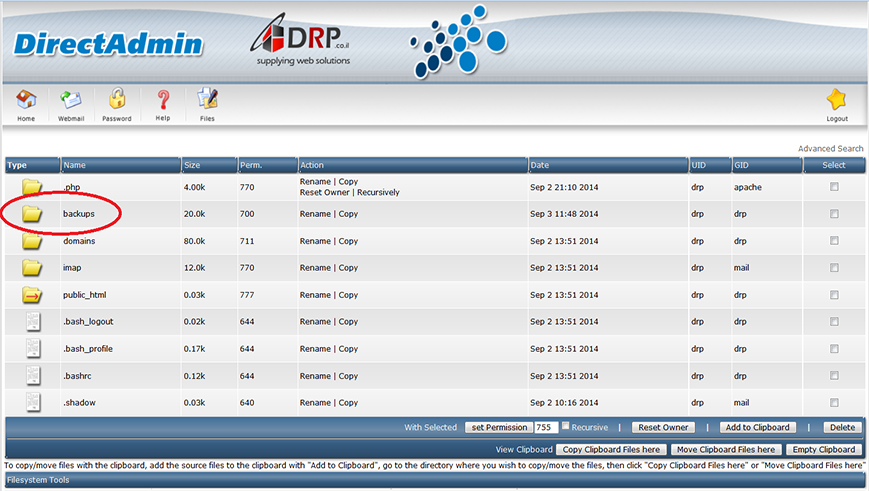Screen dimensions: 869x491
Task: Tick the checkbox for .shadow file
Action: click(x=834, y=402)
